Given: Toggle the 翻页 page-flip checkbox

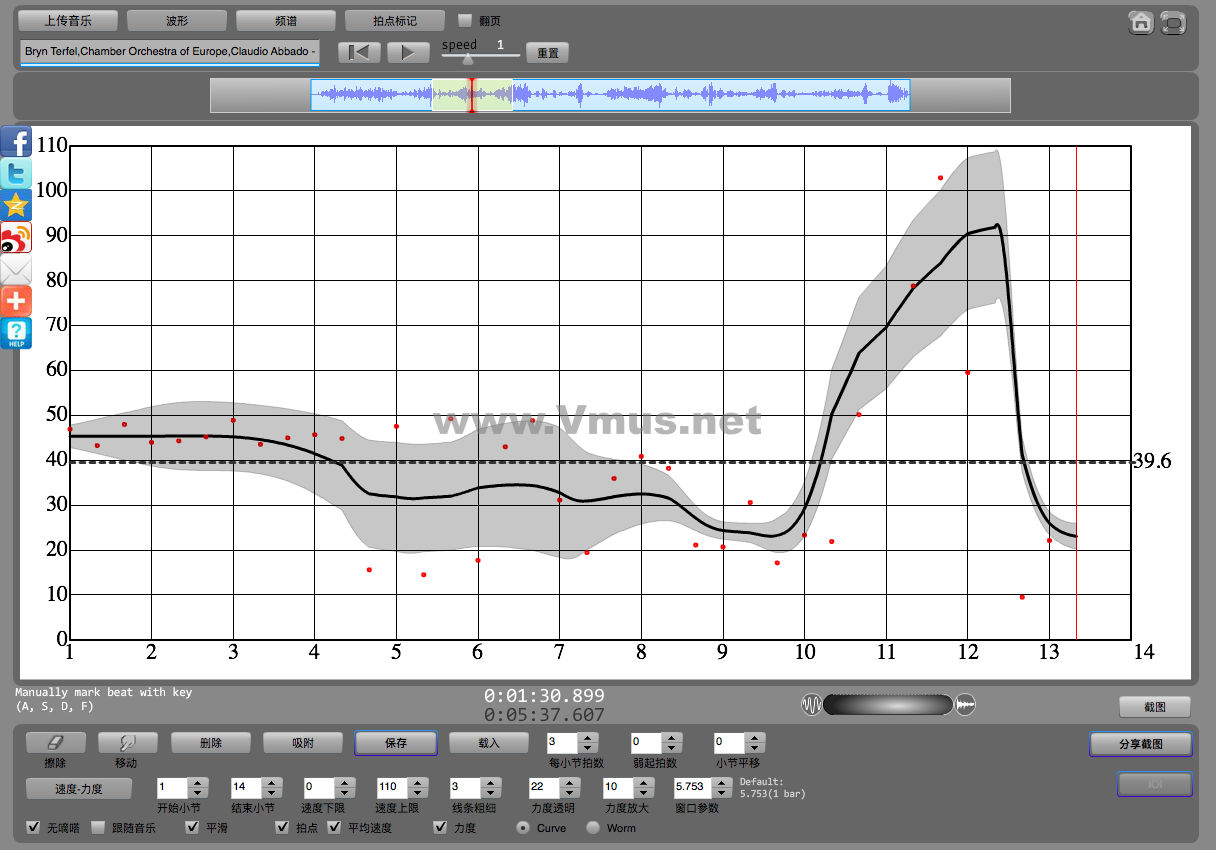Looking at the screenshot, I should tap(465, 20).
